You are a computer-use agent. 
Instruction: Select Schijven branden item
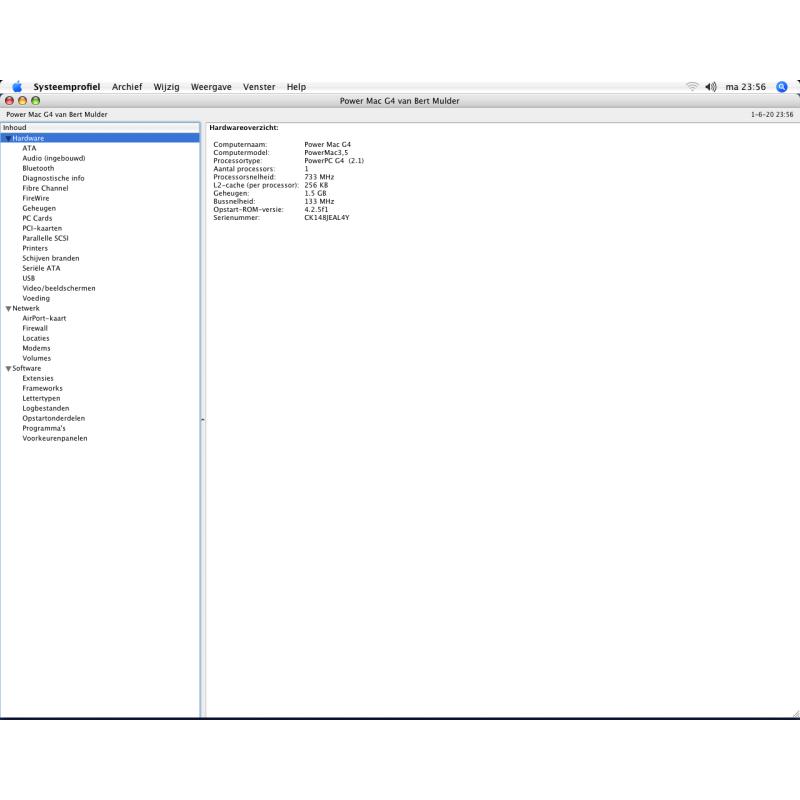51,258
